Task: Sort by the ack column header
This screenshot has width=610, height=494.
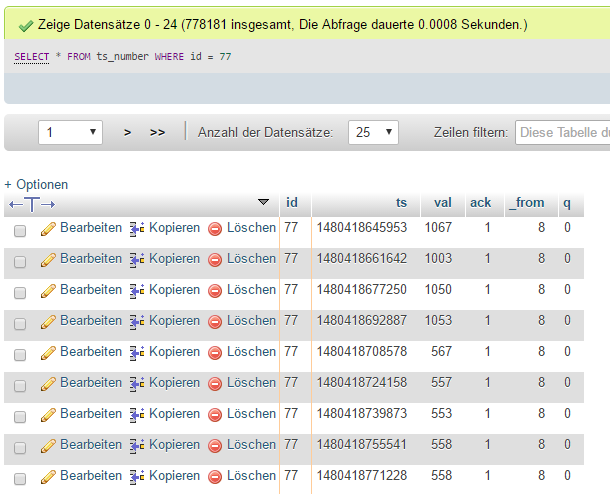Action: (x=480, y=203)
